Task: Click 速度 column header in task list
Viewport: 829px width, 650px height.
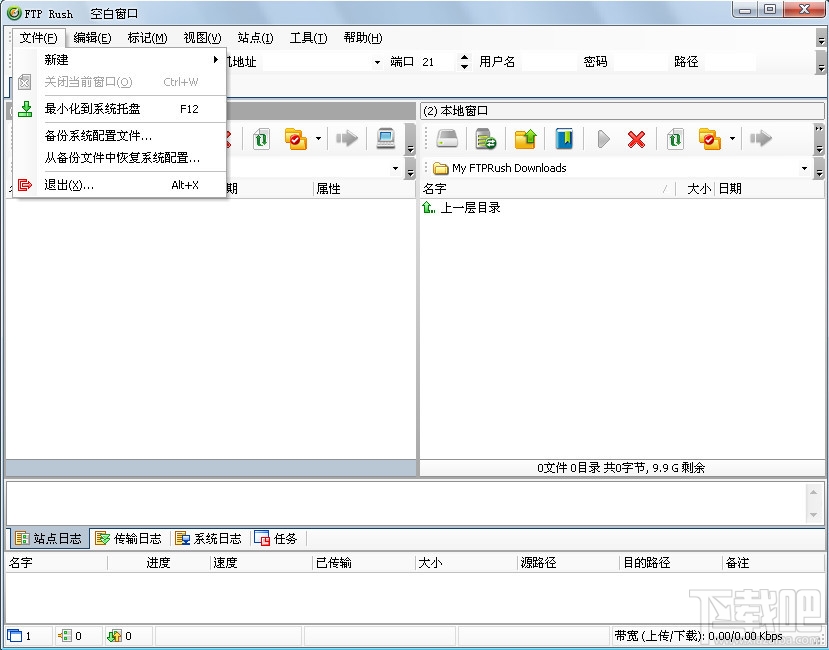Action: click(261, 563)
